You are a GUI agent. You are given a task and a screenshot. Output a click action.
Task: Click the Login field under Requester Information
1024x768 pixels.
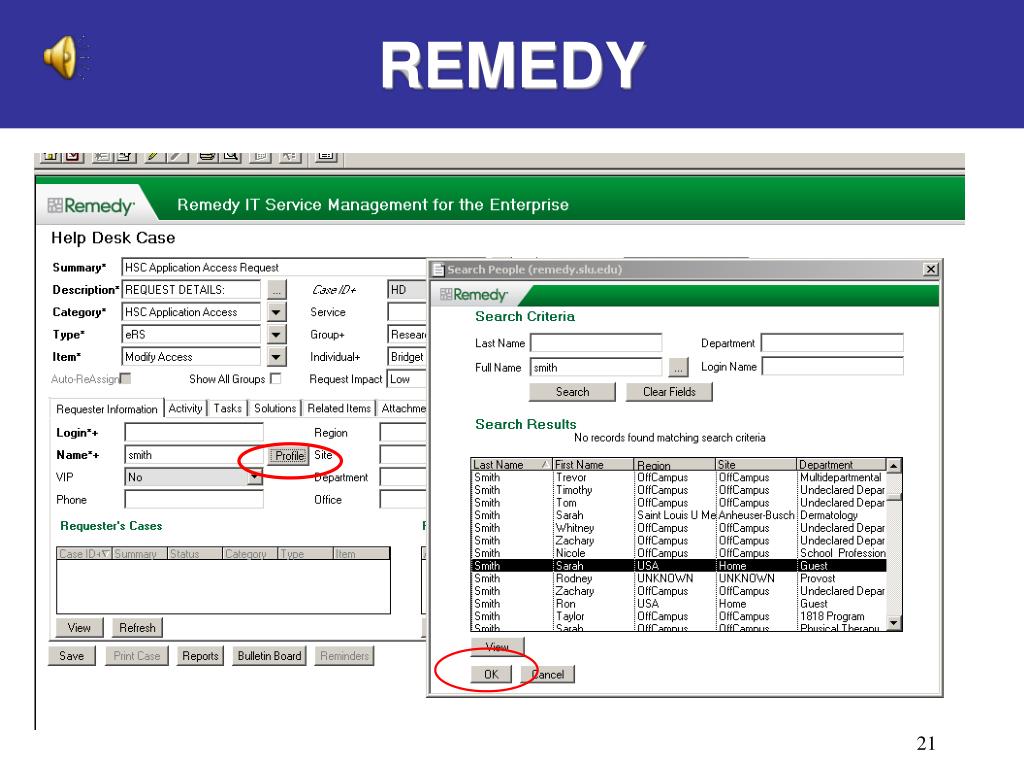coord(194,432)
